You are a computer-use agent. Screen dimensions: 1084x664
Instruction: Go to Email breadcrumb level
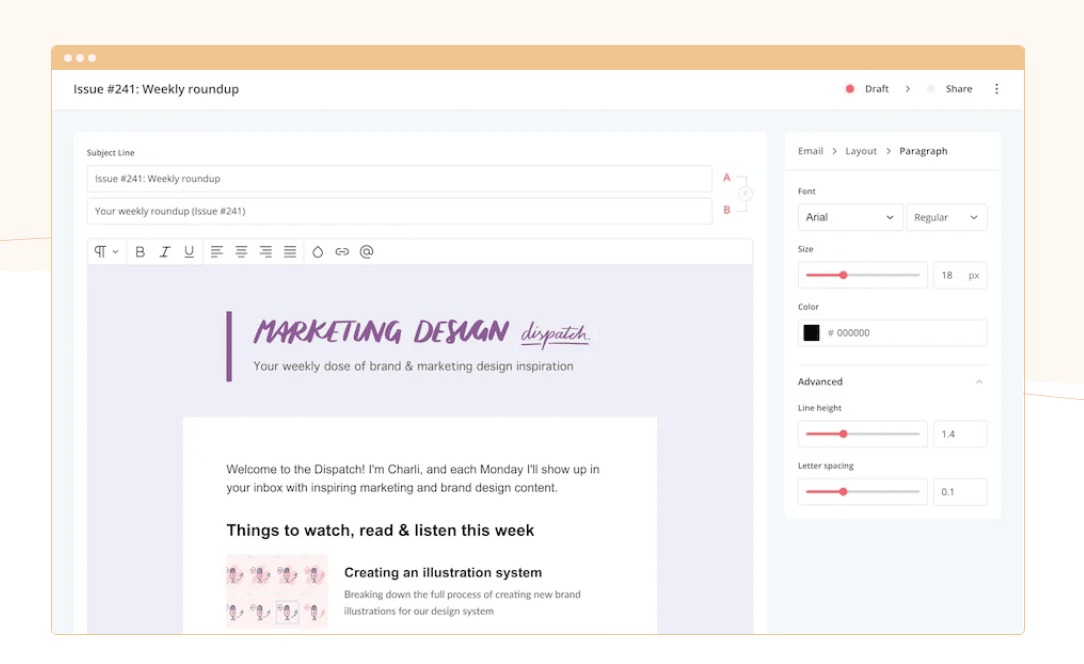tap(810, 151)
